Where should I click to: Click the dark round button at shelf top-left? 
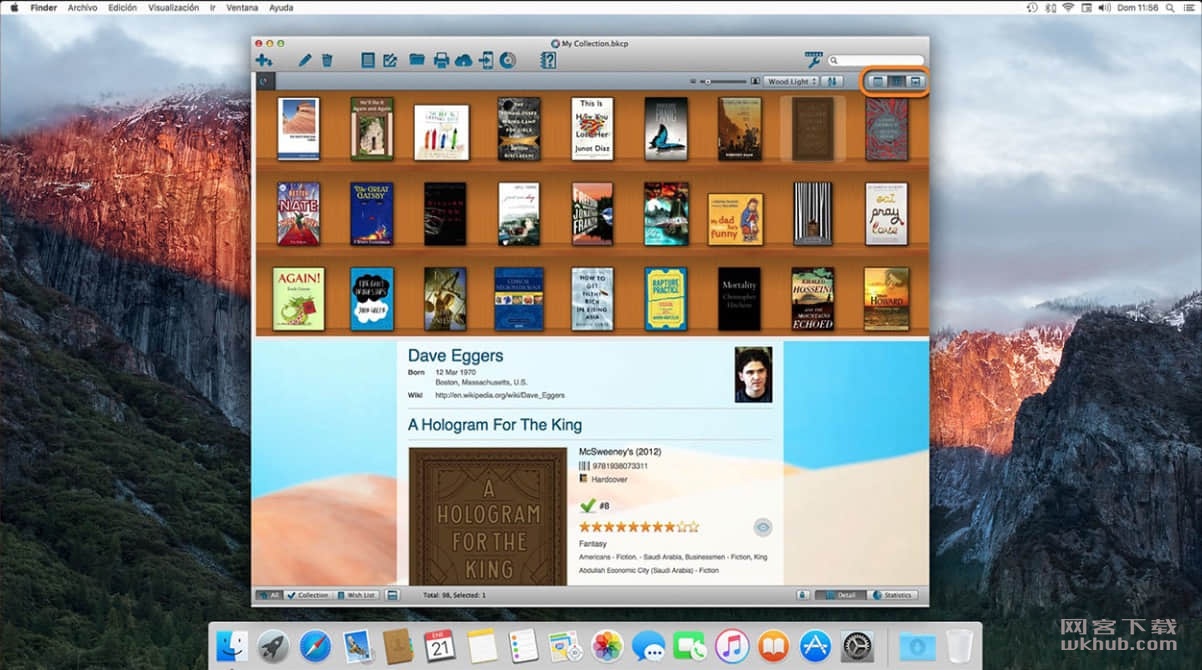click(x=265, y=82)
